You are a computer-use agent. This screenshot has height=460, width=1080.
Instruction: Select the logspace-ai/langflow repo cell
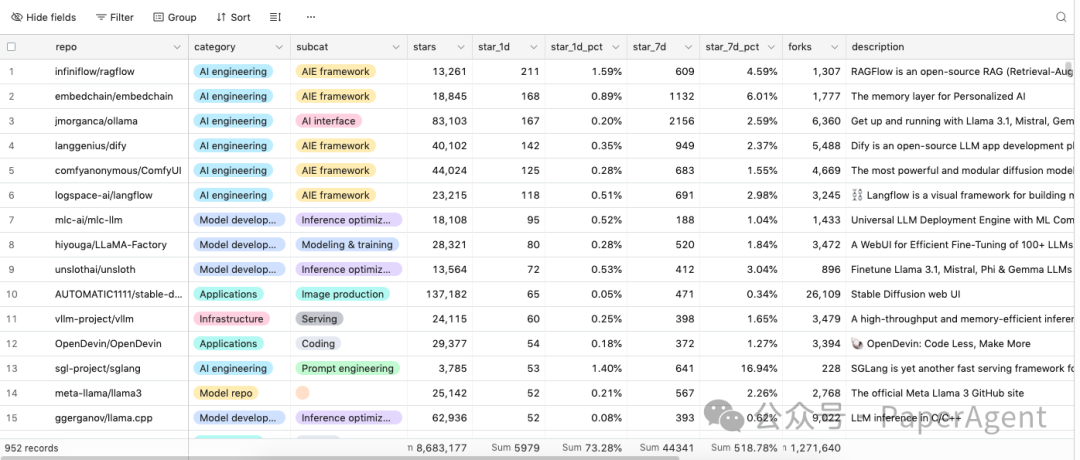(x=103, y=196)
